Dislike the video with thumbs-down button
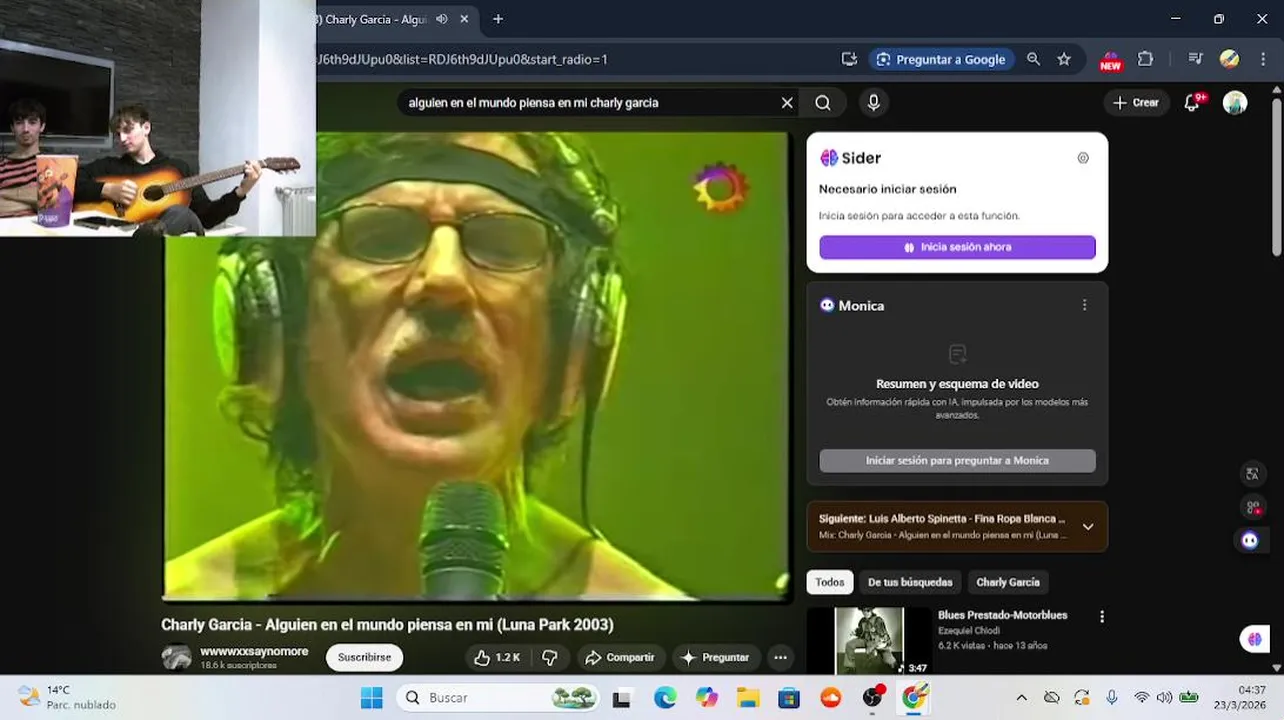This screenshot has width=1284, height=720. (x=549, y=657)
